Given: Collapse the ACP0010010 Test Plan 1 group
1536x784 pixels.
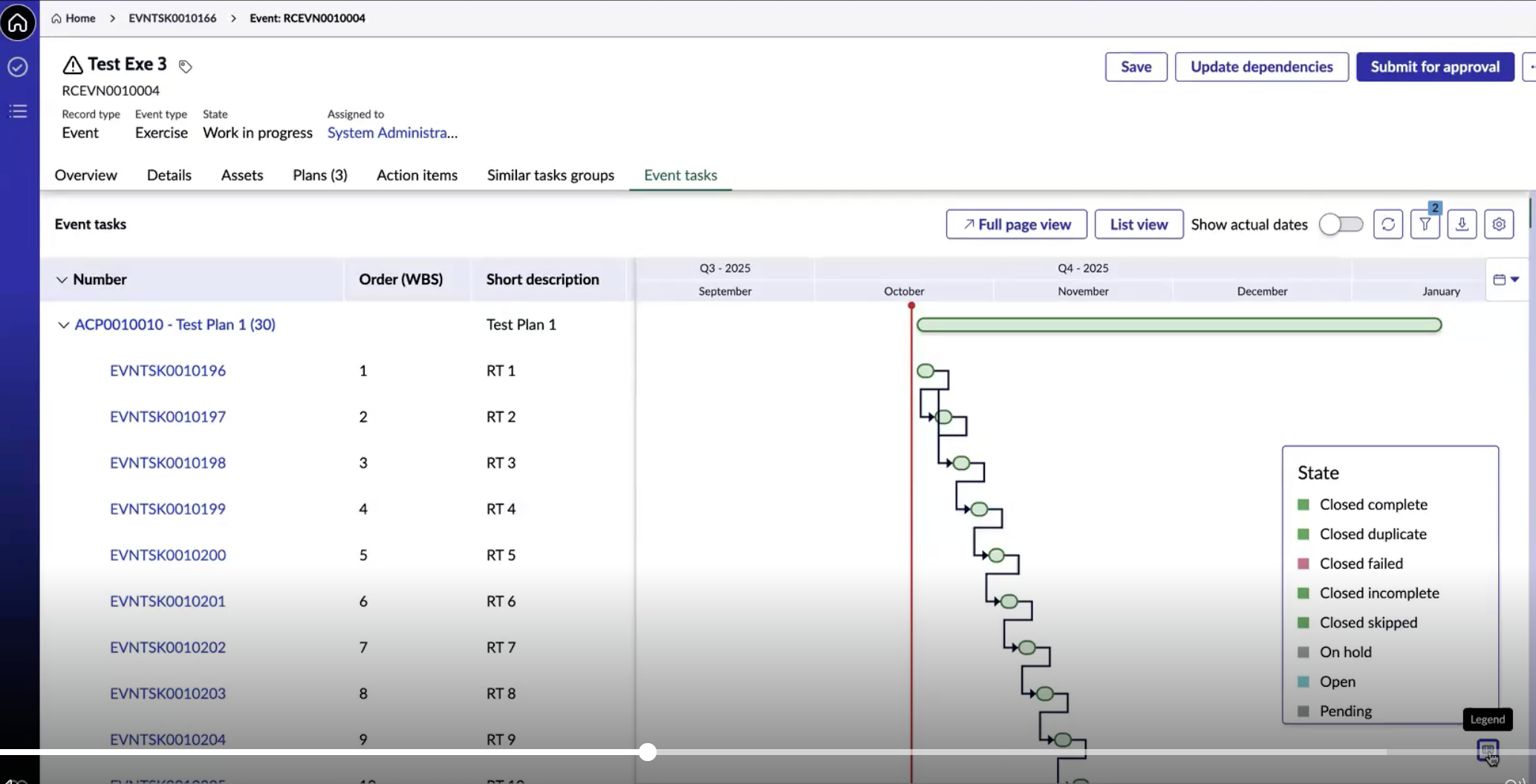Looking at the screenshot, I should tap(63, 325).
